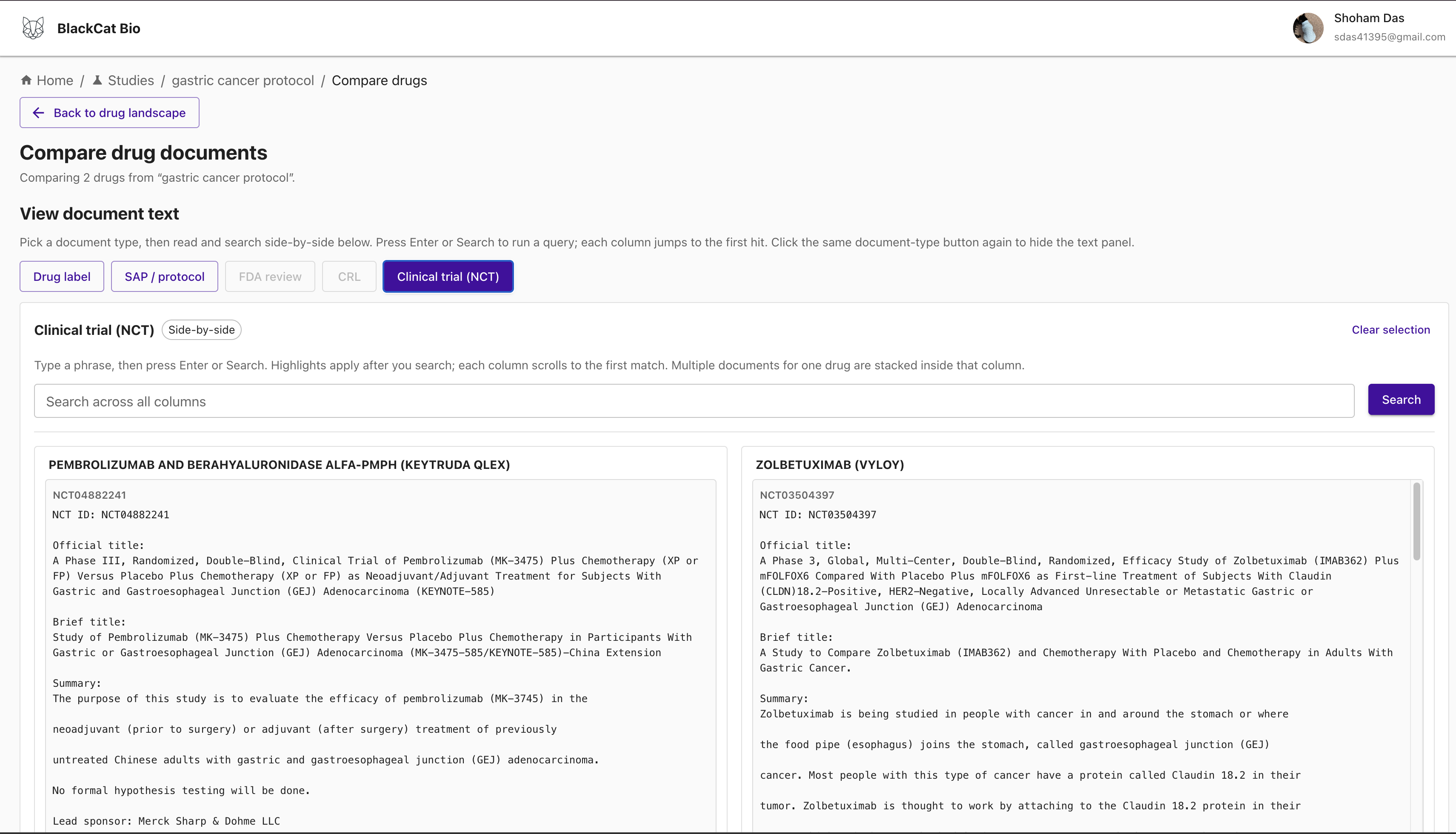
Task: Click the Zolbetuximab column scrollbar
Action: point(1416,521)
